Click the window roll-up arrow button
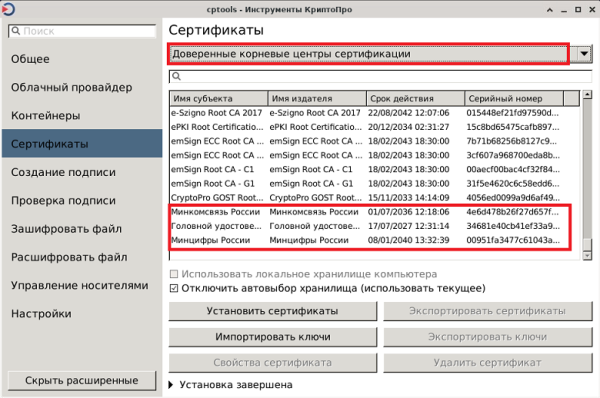 [550, 10]
